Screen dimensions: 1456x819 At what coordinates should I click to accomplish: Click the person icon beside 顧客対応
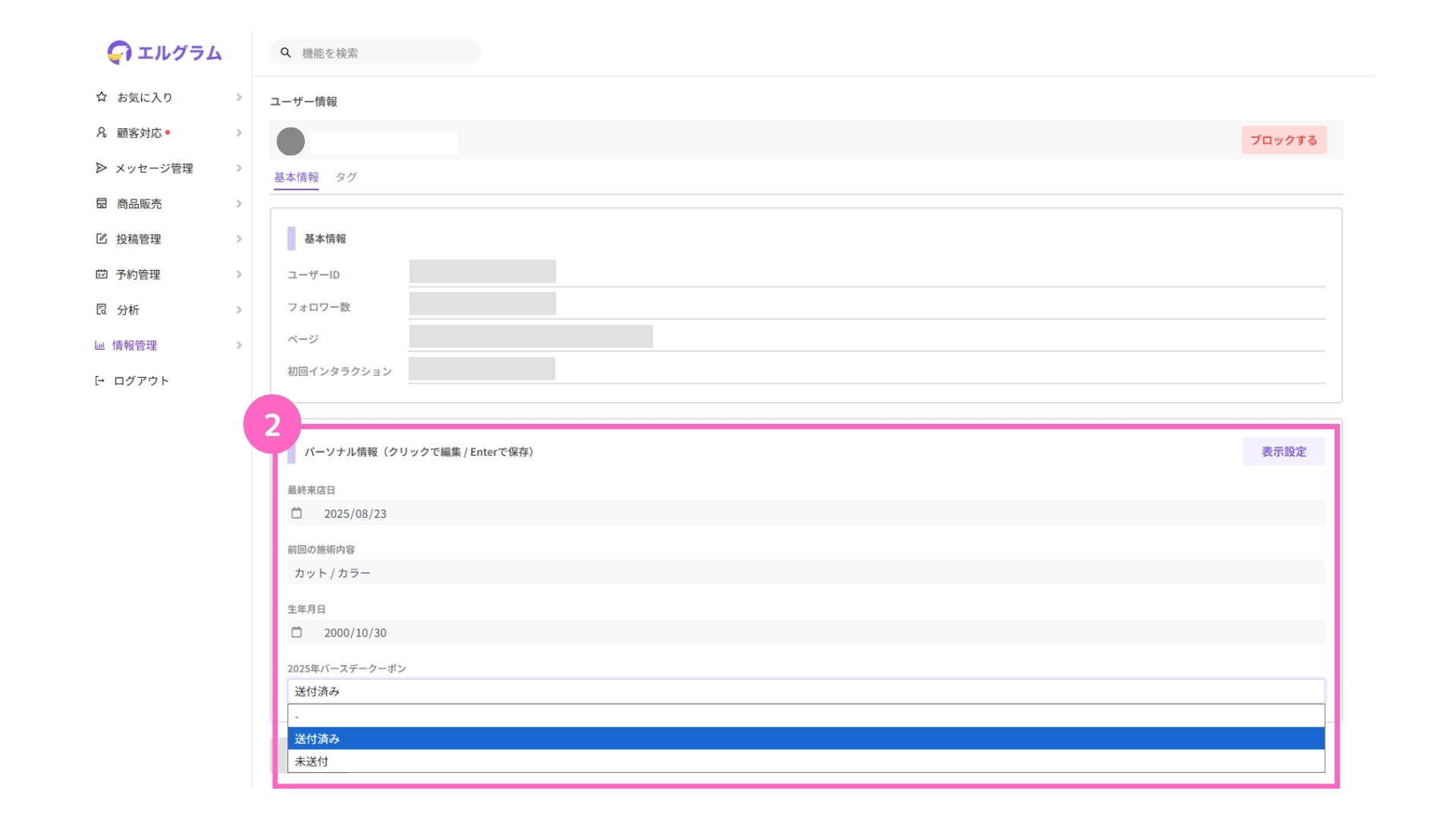pyautogui.click(x=102, y=133)
